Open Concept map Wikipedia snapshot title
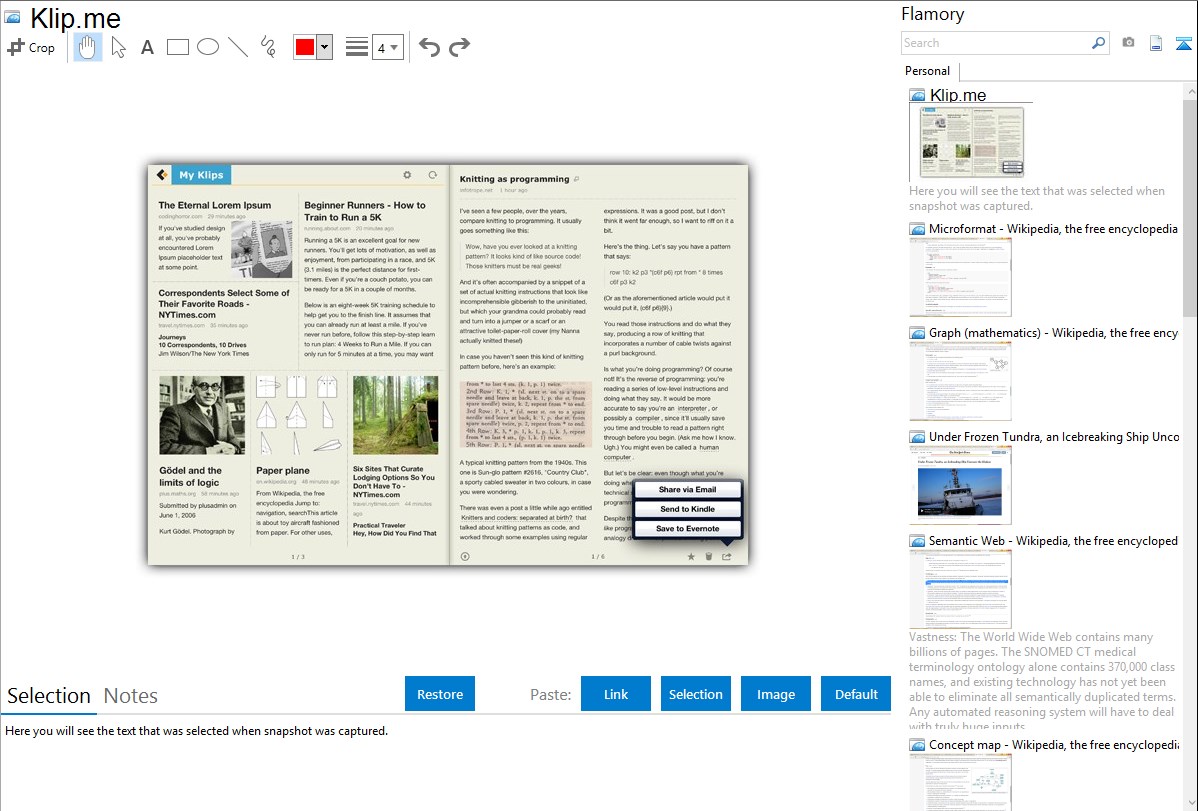This screenshot has height=811, width=1198. tap(1053, 744)
